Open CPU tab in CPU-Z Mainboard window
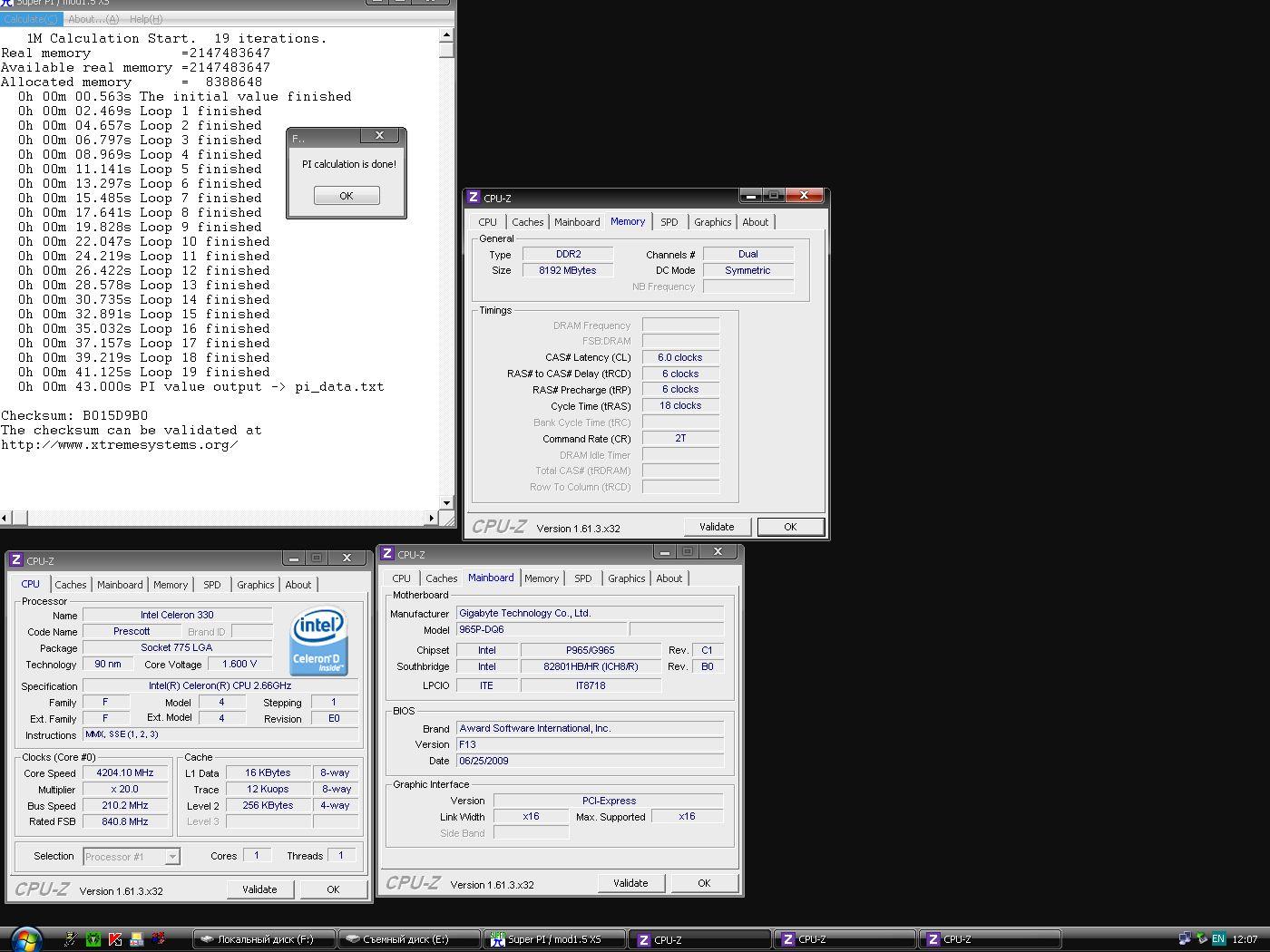 click(402, 578)
